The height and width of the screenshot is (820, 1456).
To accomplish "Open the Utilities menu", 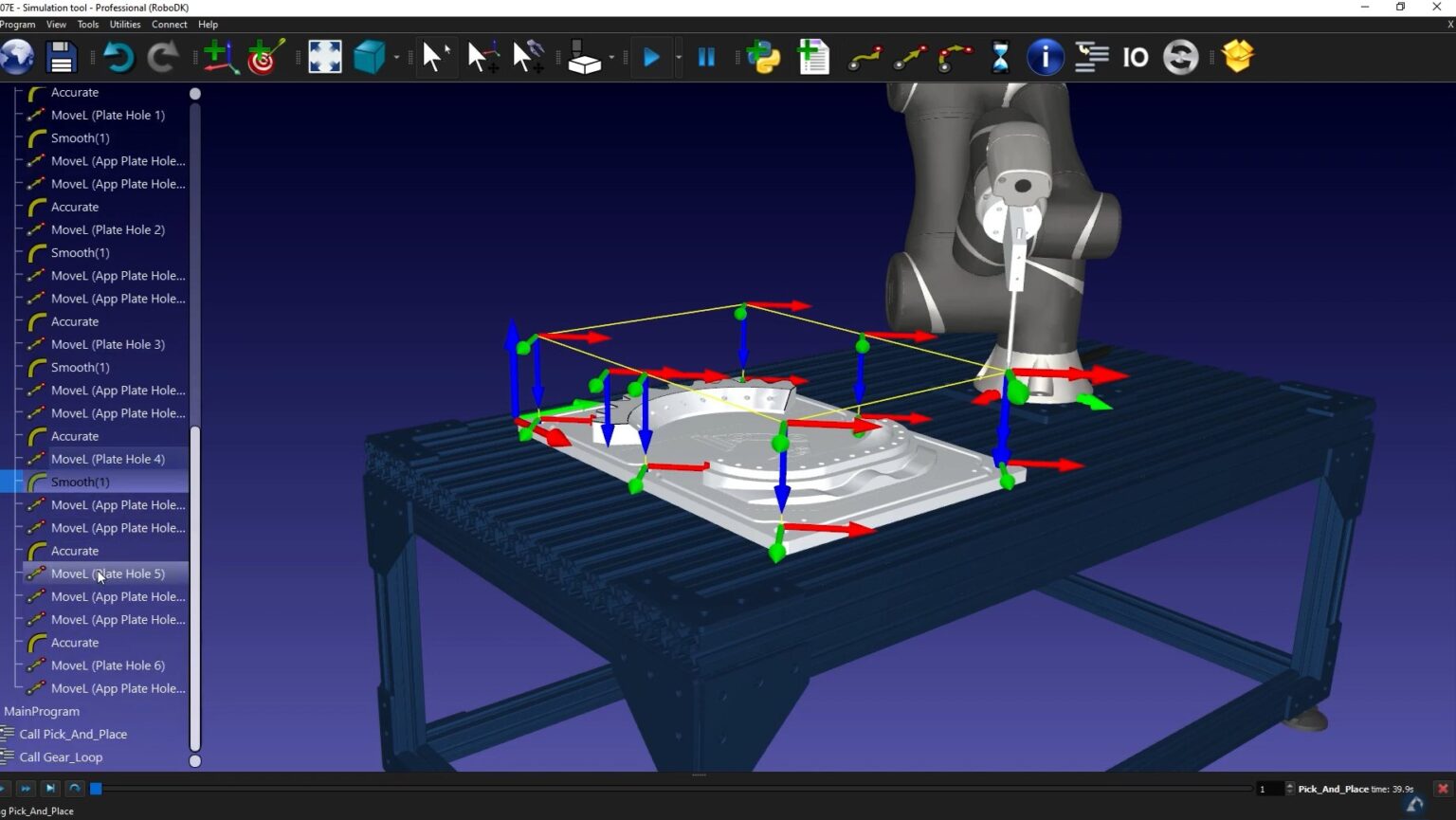I will [x=124, y=24].
